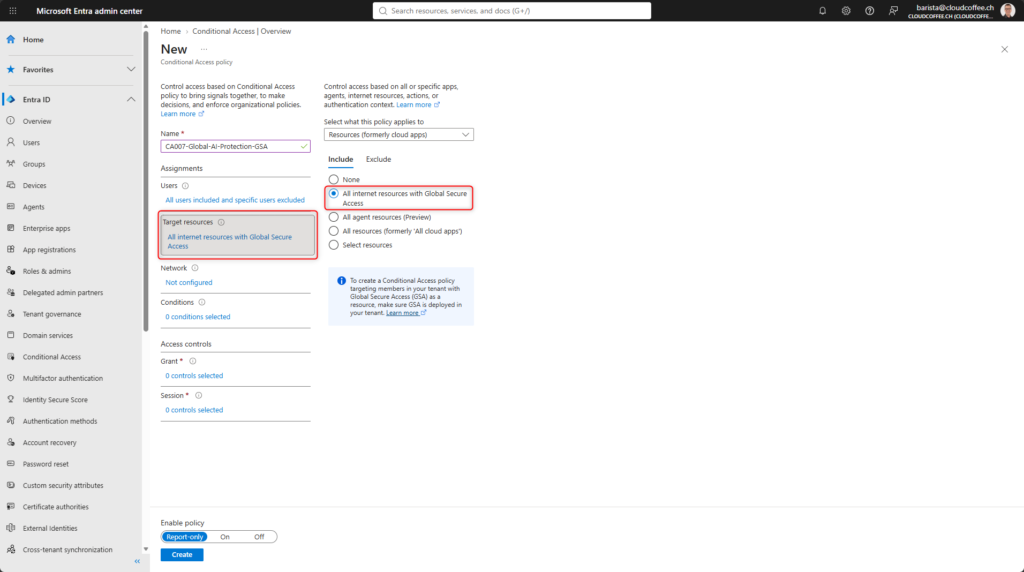The width and height of the screenshot is (1024, 572).
Task: Set Enable policy to Report-only
Action: coord(185,537)
